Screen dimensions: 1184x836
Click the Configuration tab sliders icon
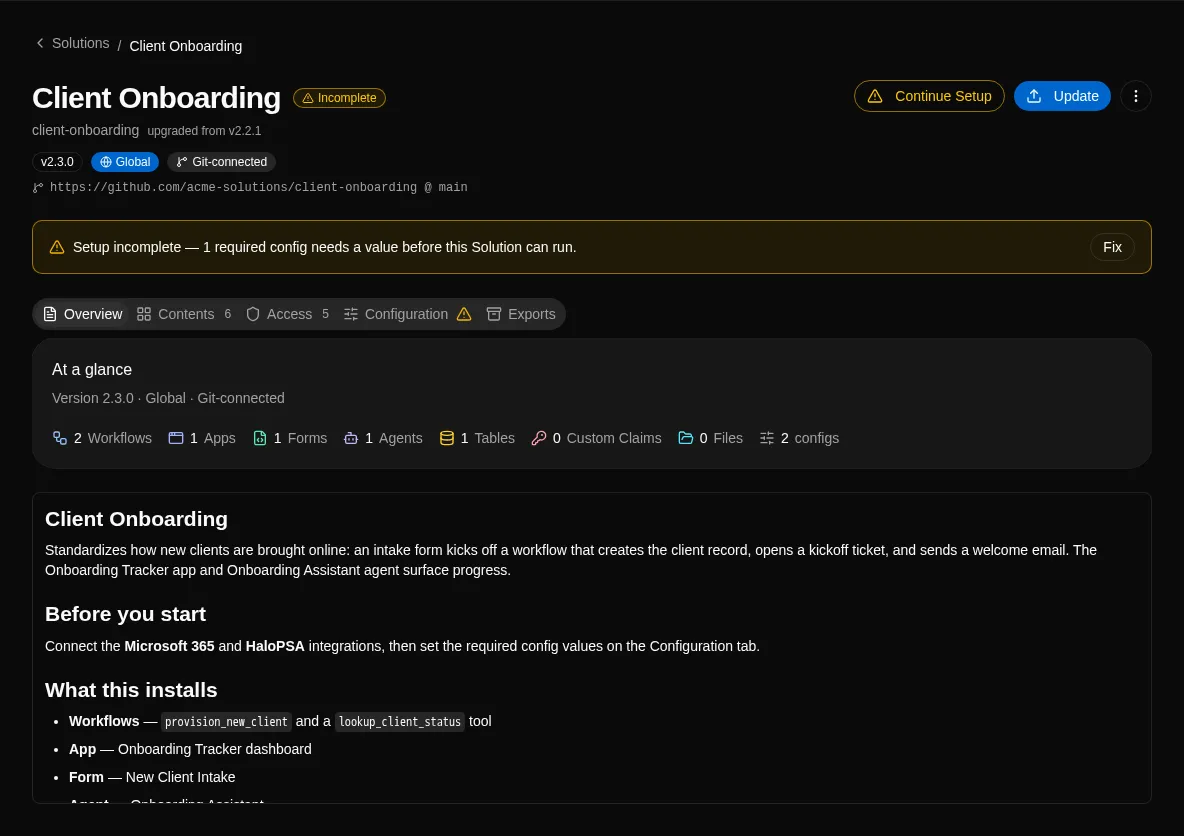click(350, 314)
